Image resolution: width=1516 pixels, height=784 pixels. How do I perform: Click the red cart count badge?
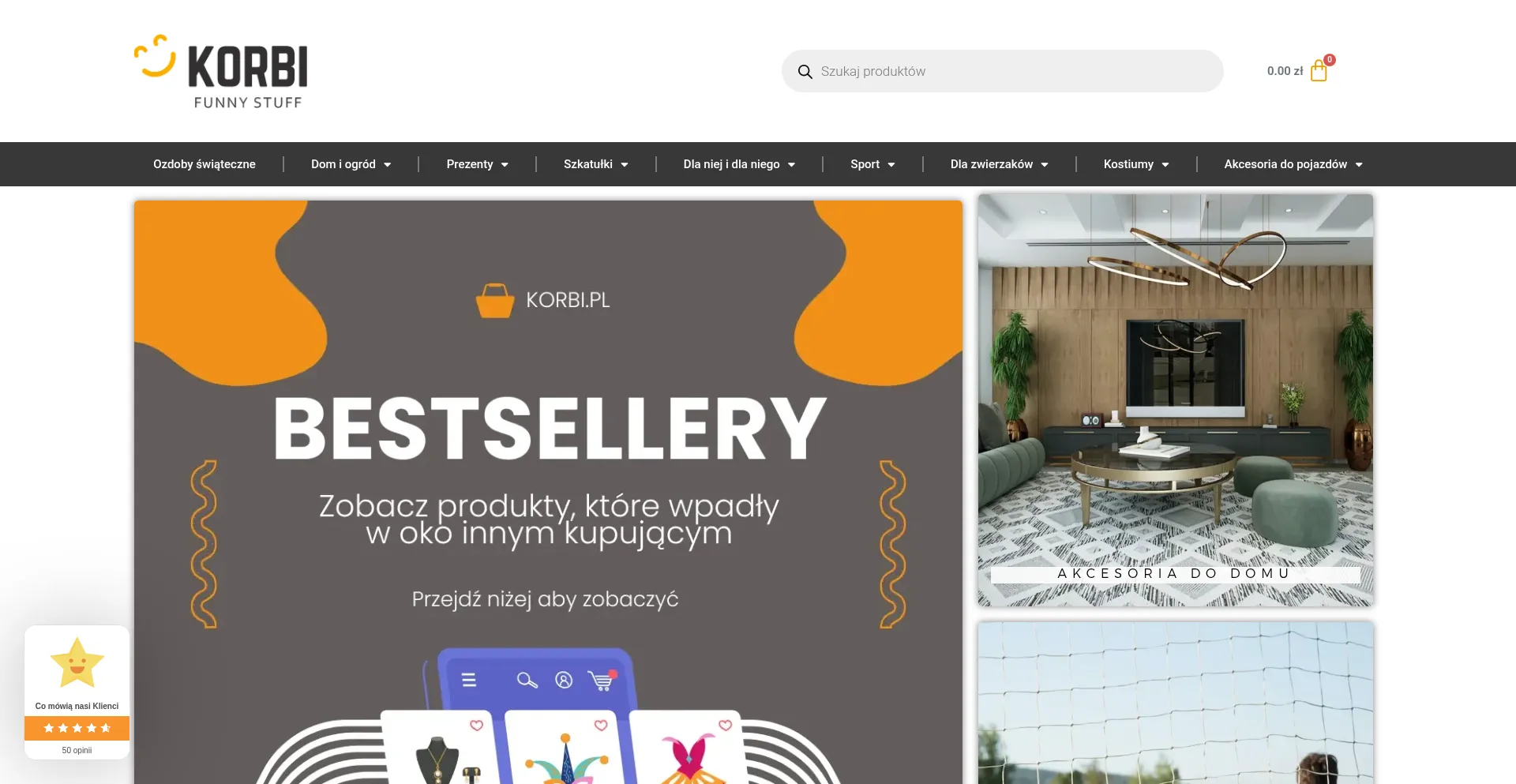1330,60
